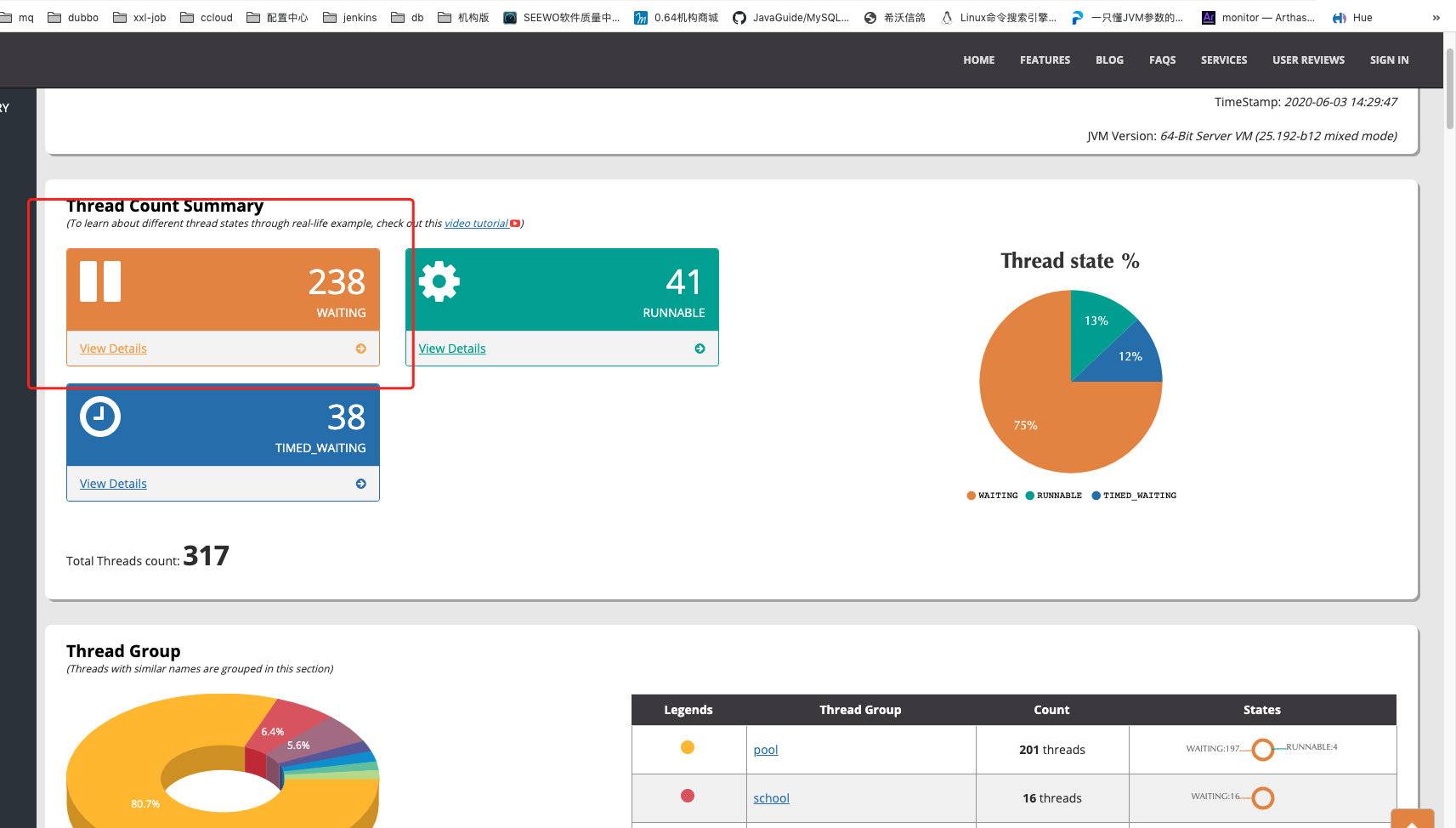Click the red YouTube video icon

pyautogui.click(x=515, y=224)
